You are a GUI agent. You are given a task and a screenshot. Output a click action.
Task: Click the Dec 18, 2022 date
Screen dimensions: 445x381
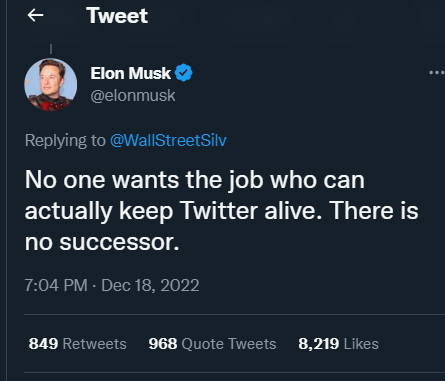click(x=150, y=285)
